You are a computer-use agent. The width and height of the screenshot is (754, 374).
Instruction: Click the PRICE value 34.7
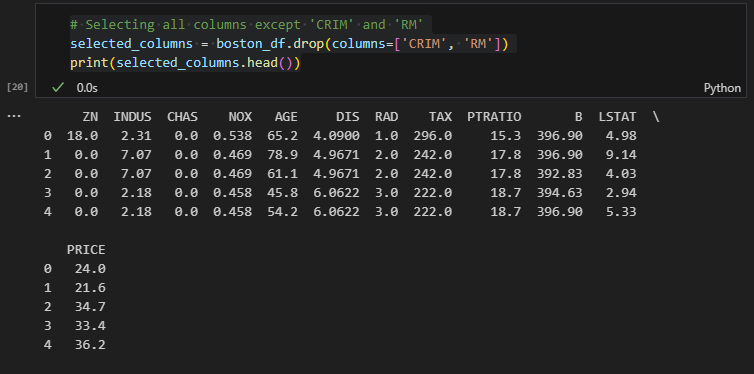[x=90, y=307]
